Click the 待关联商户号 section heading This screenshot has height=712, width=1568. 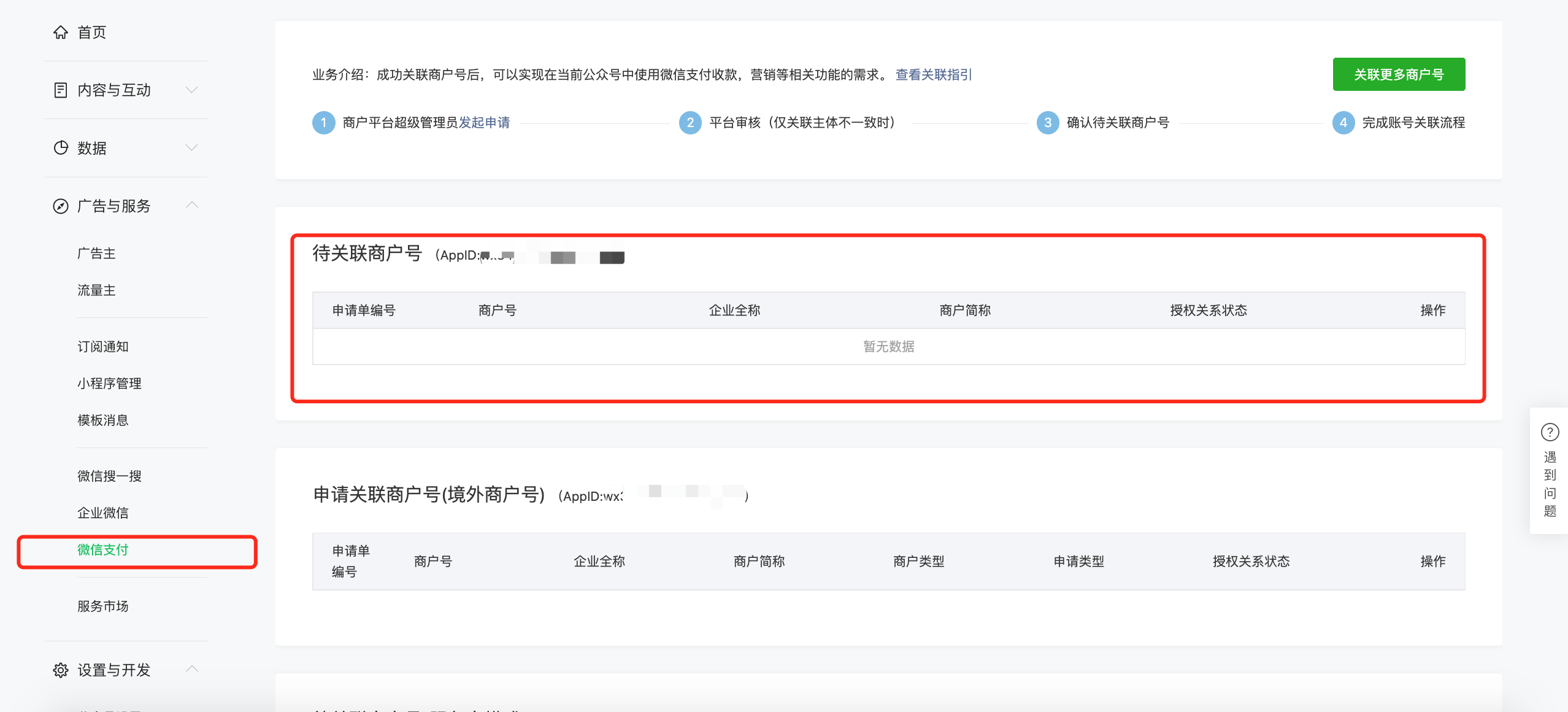(367, 253)
